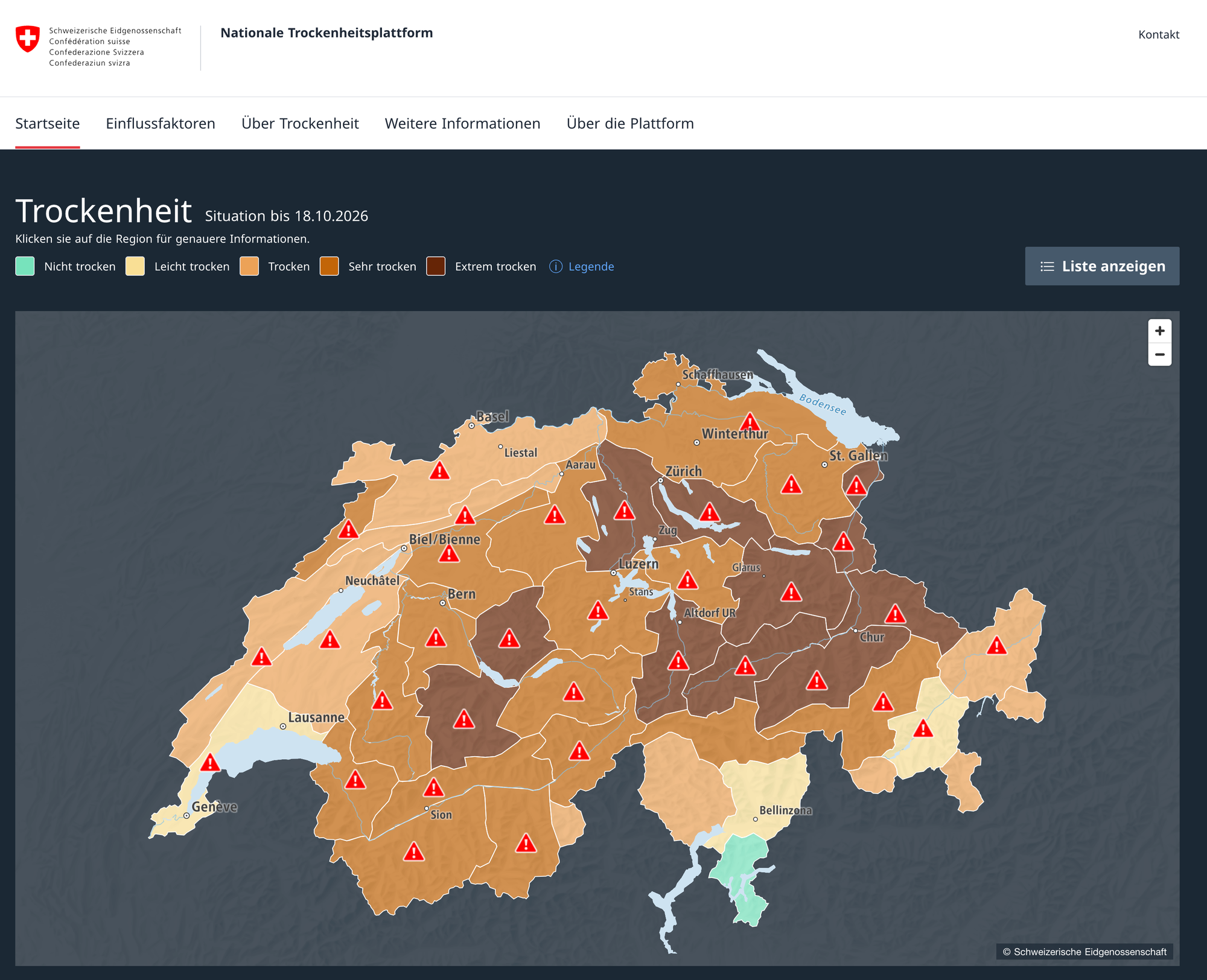1207x980 pixels.
Task: Zoom out the map with minus button
Action: coord(1159,354)
